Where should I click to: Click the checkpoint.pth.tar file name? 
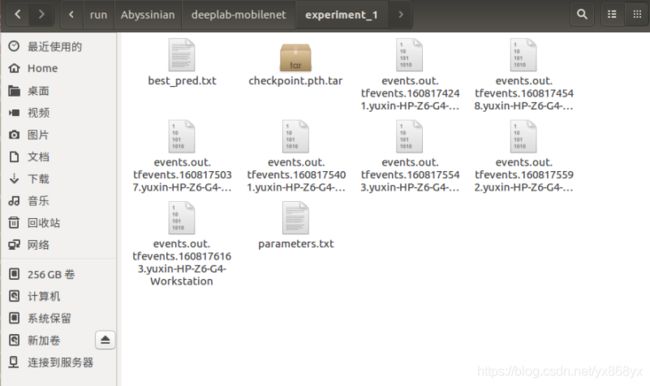tap(296, 81)
